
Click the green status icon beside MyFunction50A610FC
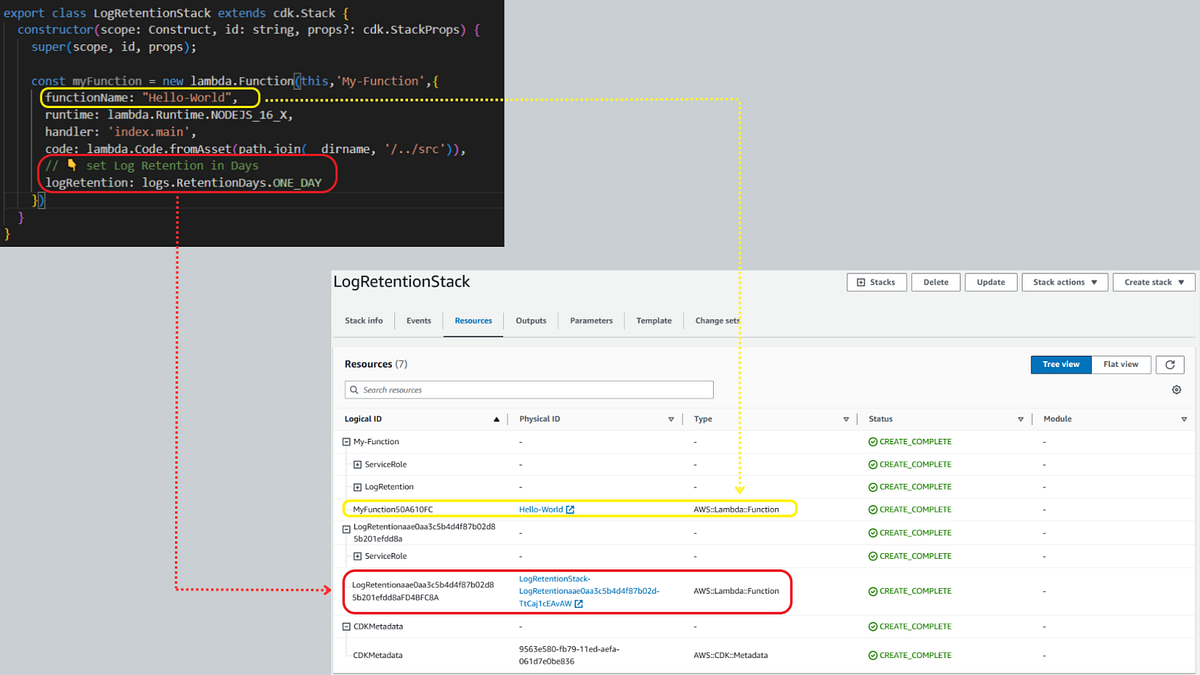point(872,510)
